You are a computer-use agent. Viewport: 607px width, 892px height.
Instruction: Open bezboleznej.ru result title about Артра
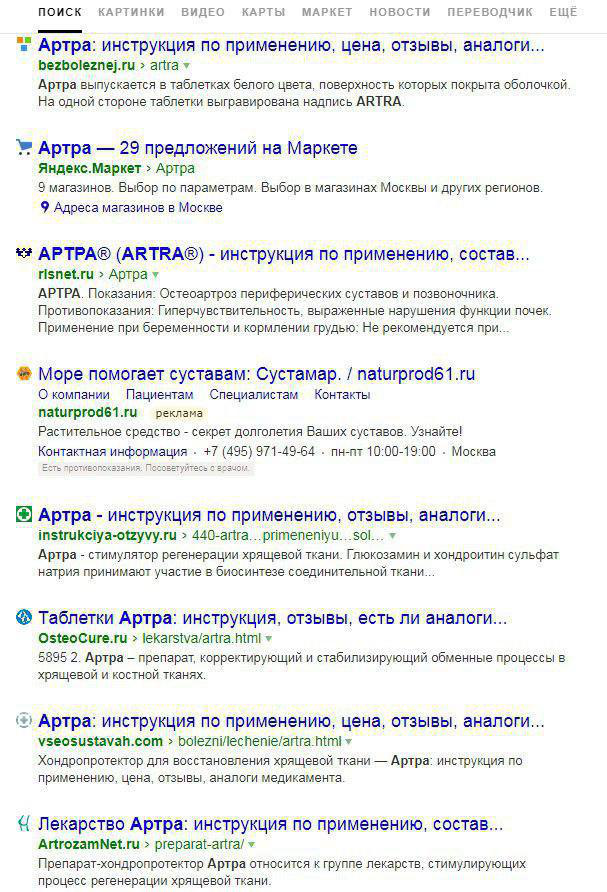[291, 45]
